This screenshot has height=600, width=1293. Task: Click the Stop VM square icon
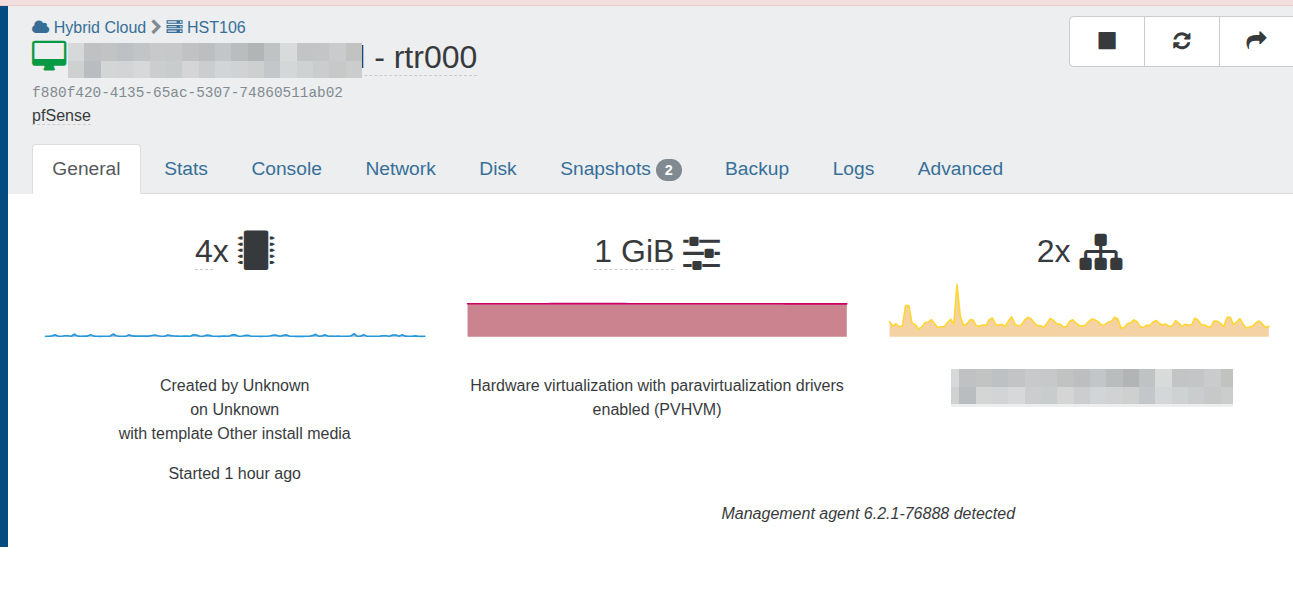[x=1106, y=41]
